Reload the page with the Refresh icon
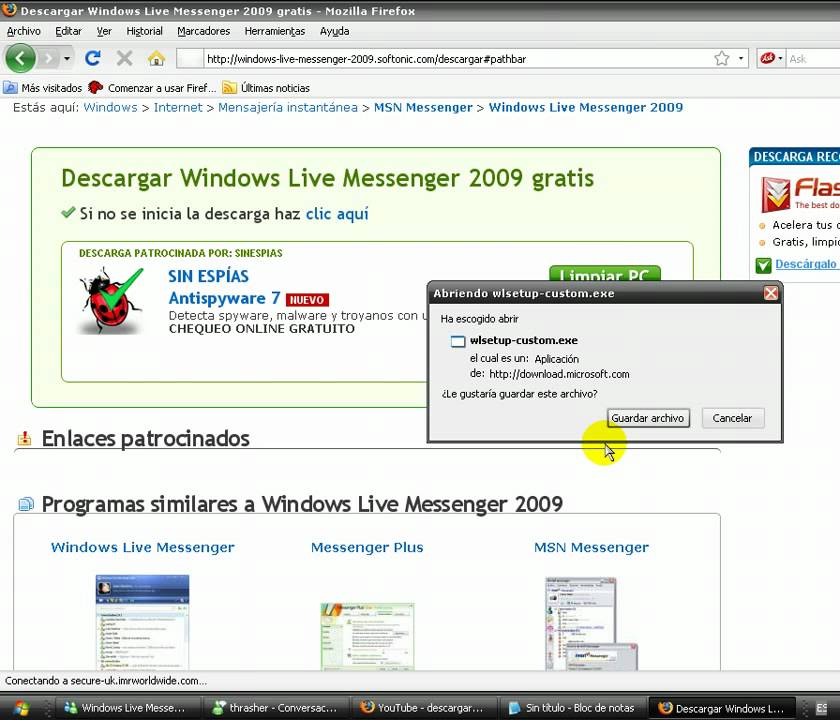 point(93,58)
